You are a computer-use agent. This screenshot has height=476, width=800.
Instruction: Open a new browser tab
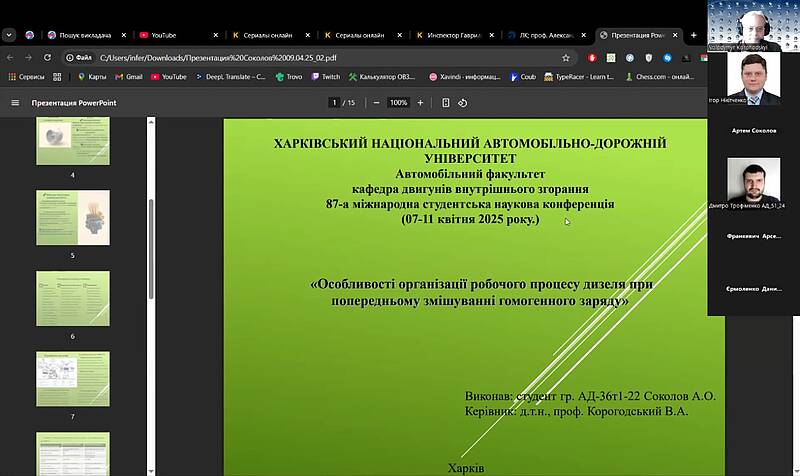[694, 34]
